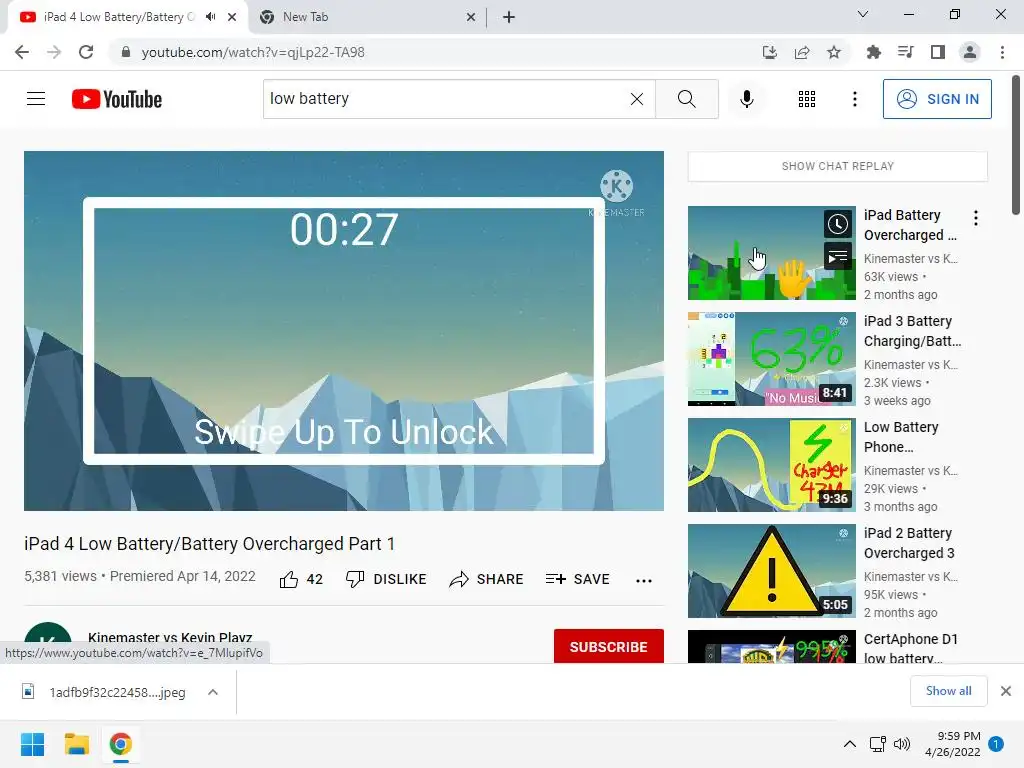Open volume control in system tray

[902, 744]
